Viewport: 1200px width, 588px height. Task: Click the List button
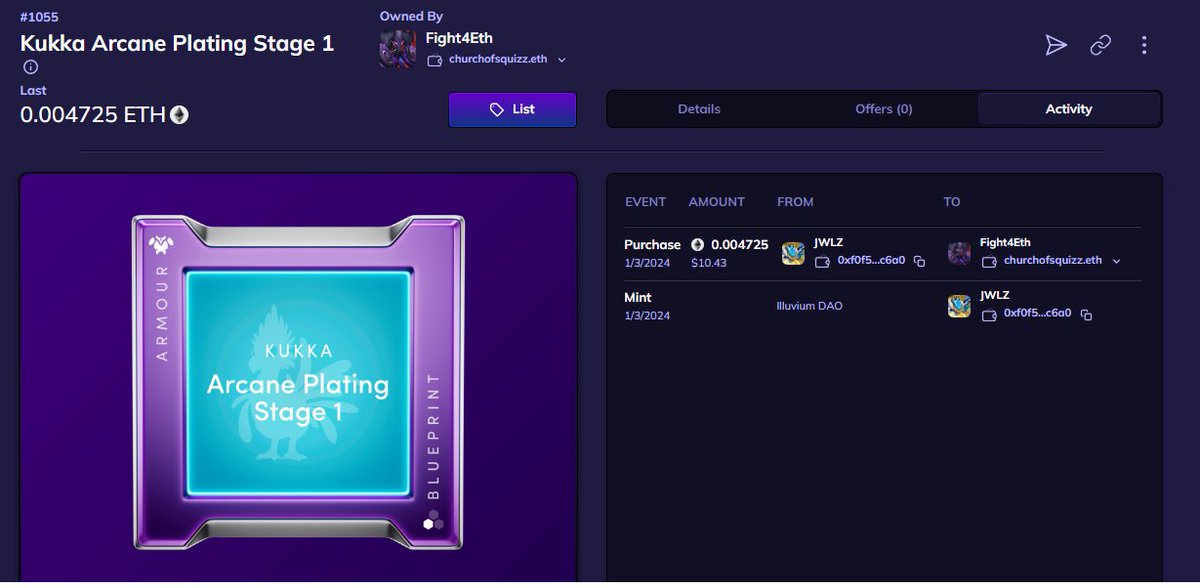click(x=512, y=110)
